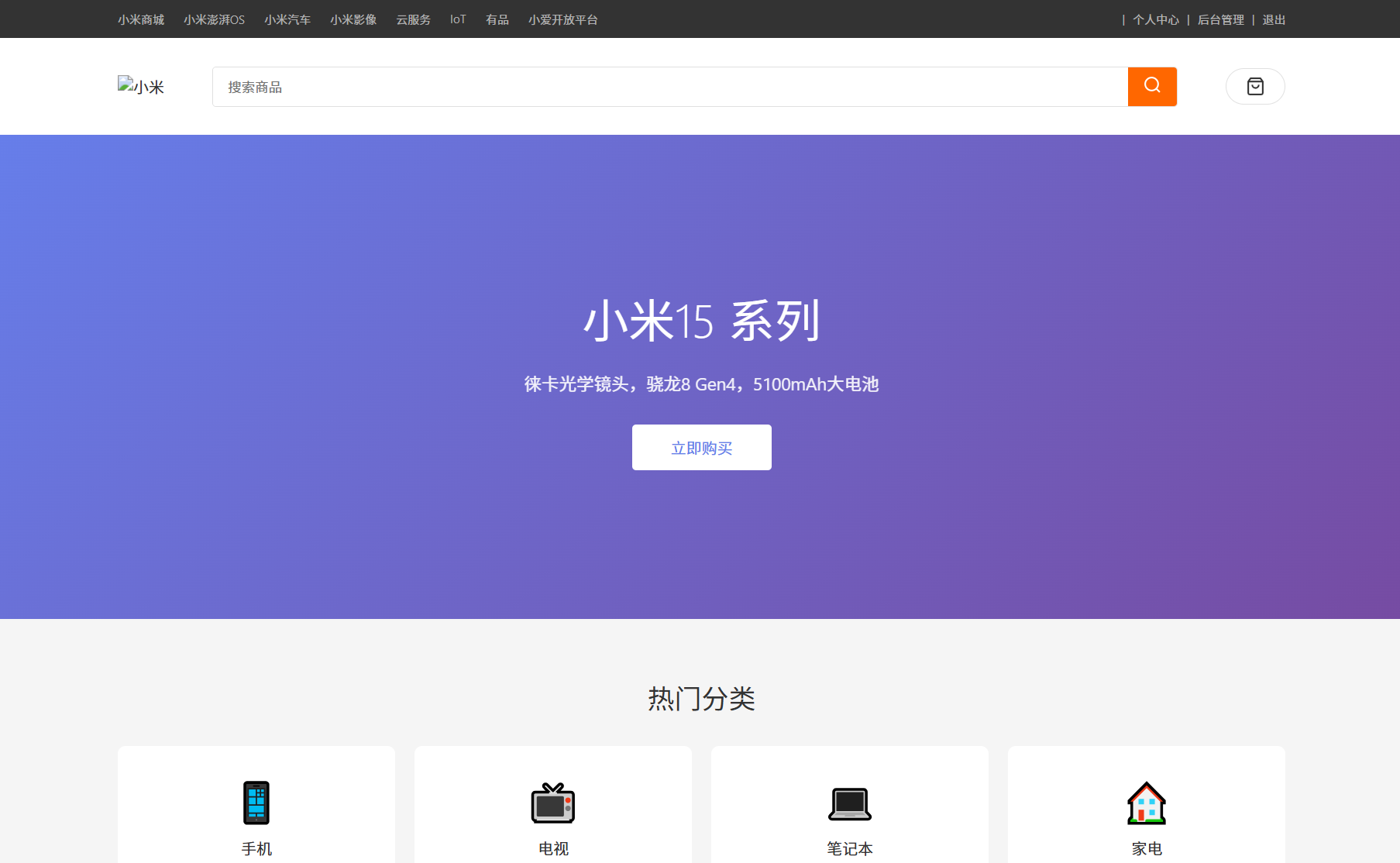Open 小米商城 in top navigation
The image size is (1400, 863).
tap(141, 19)
